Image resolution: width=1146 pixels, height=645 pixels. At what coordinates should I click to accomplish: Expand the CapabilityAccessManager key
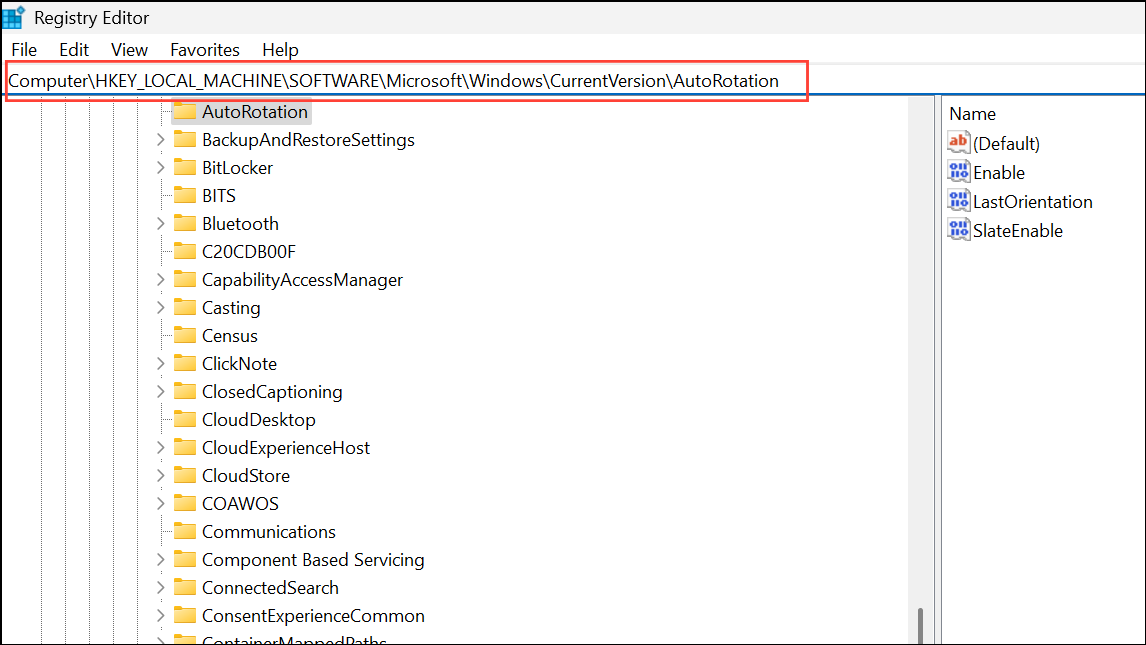click(161, 280)
